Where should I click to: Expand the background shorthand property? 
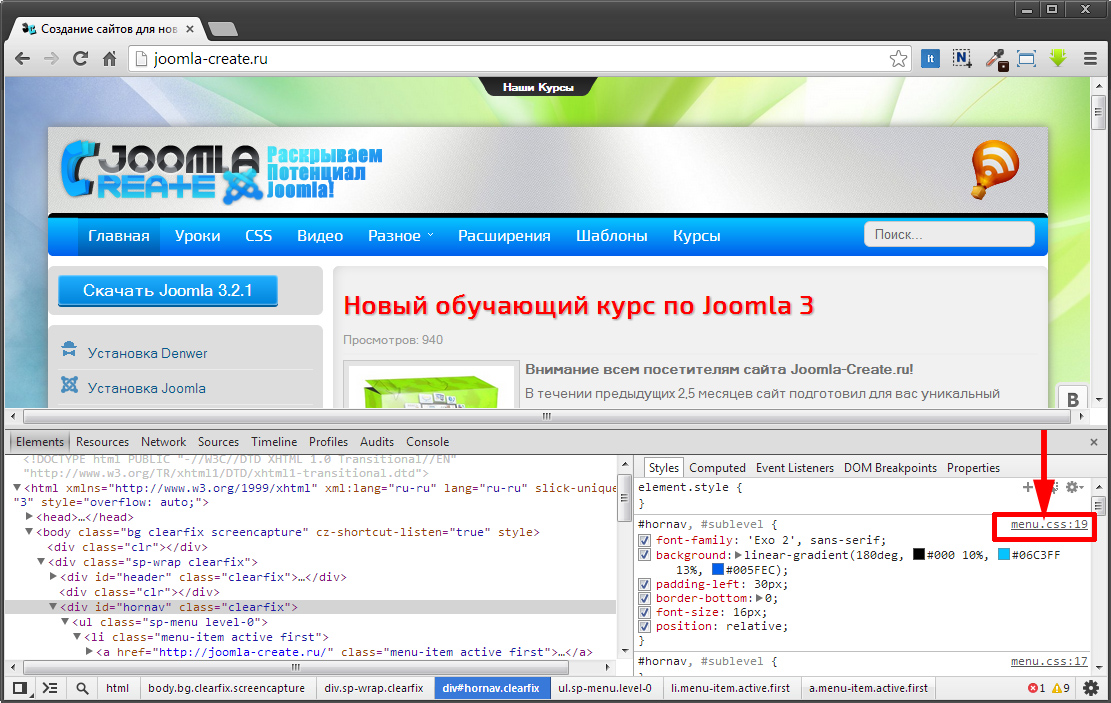tap(739, 555)
